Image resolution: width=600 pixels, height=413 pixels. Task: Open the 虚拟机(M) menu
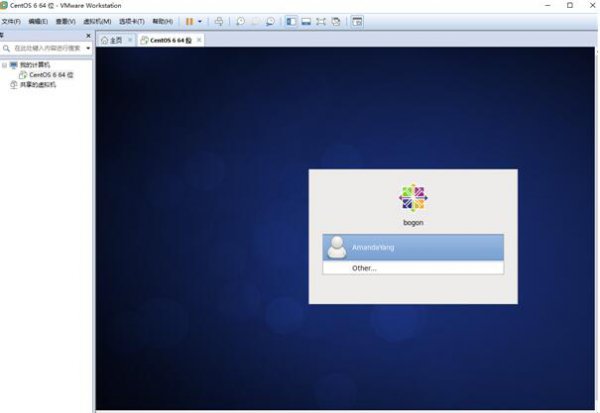tap(97, 21)
